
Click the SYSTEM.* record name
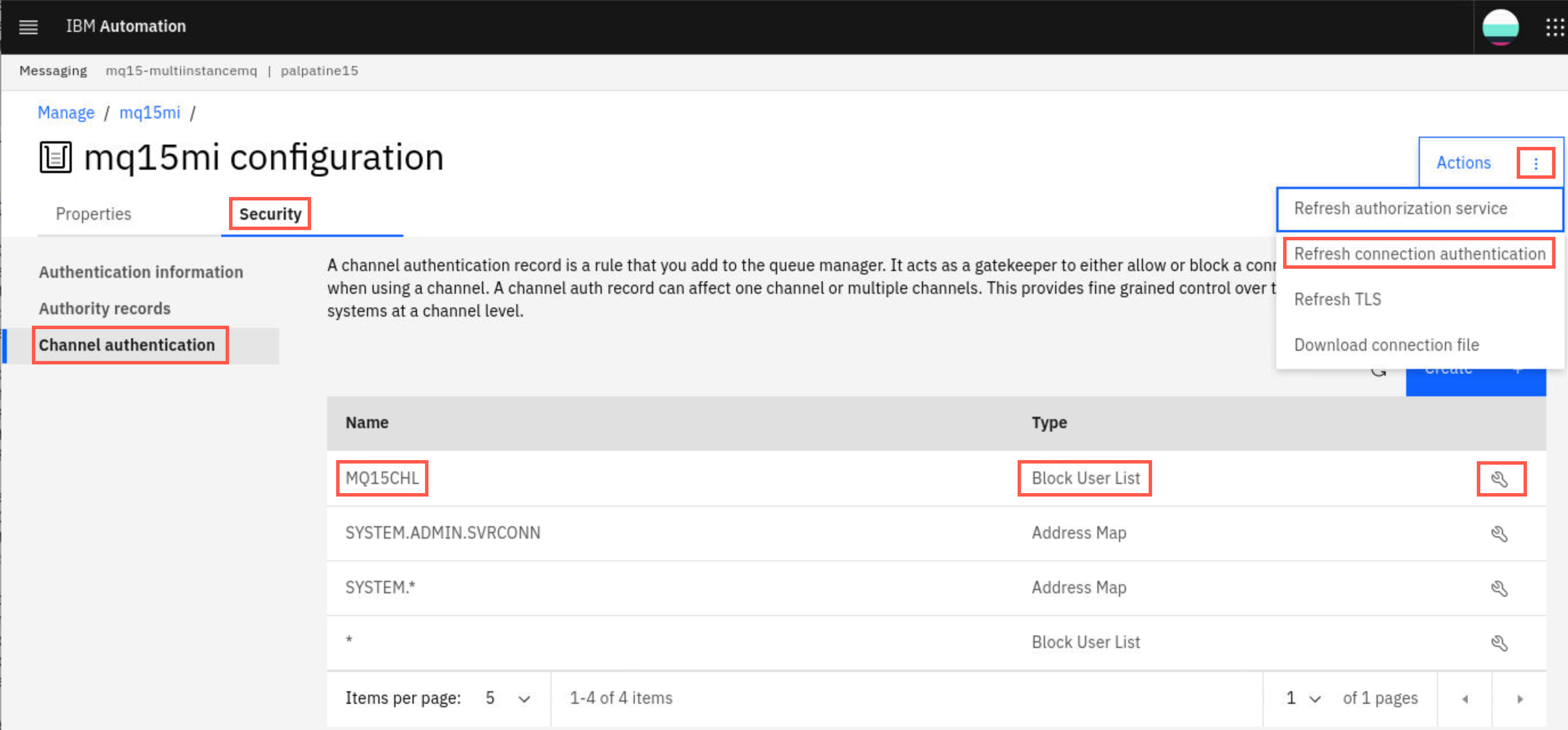point(380,588)
